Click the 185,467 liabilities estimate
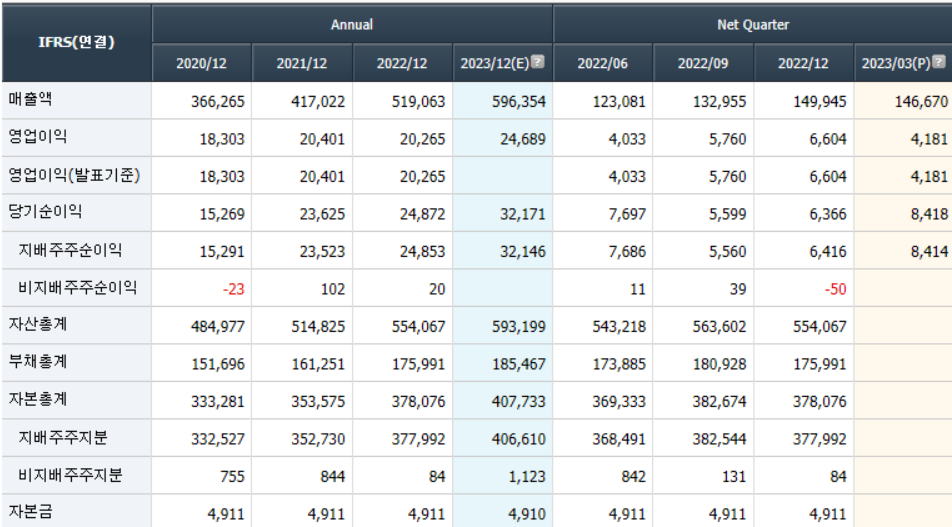 click(x=519, y=364)
